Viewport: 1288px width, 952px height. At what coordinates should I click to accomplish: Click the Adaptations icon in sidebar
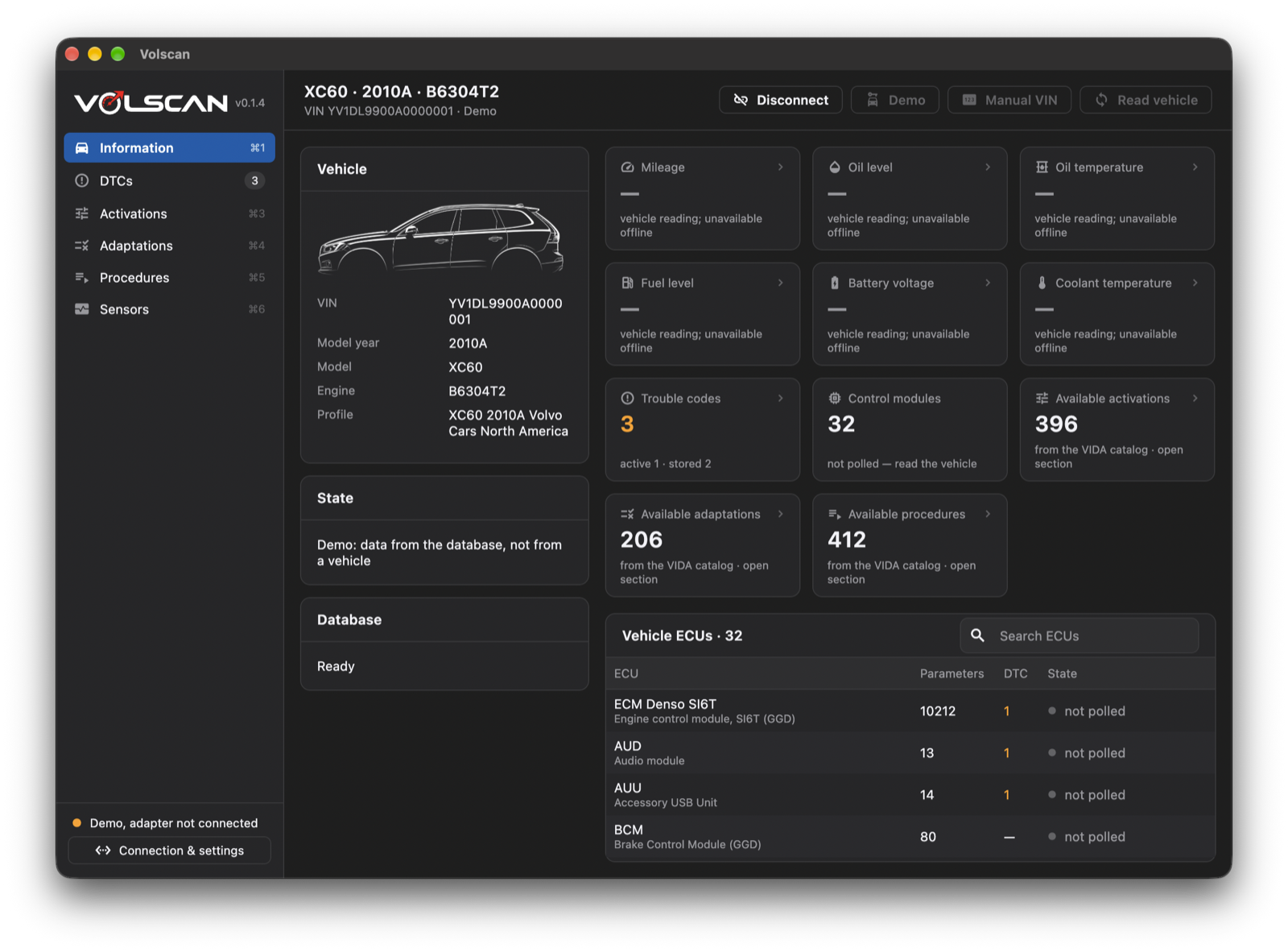point(82,246)
